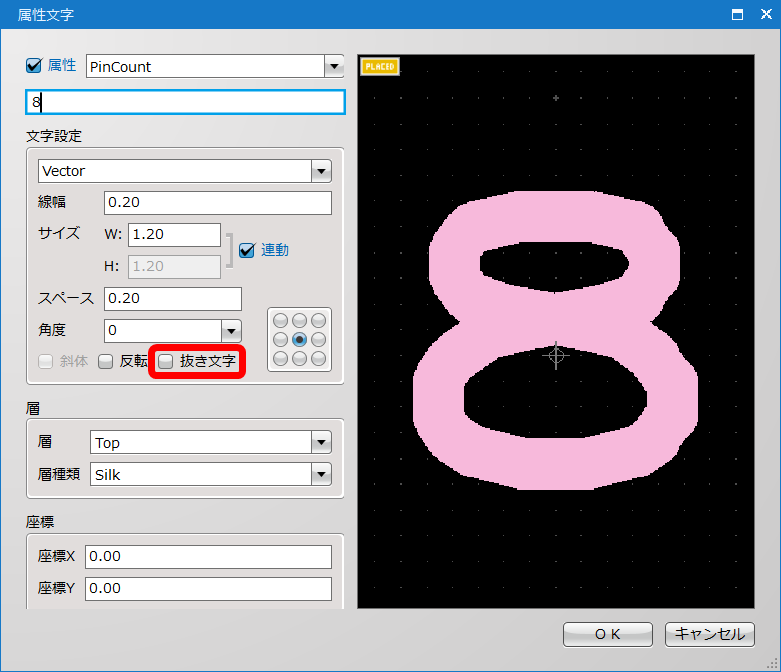This screenshot has width=781, height=672.
Task: Expand the Vector font type dropdown
Action: pyautogui.click(x=320, y=171)
